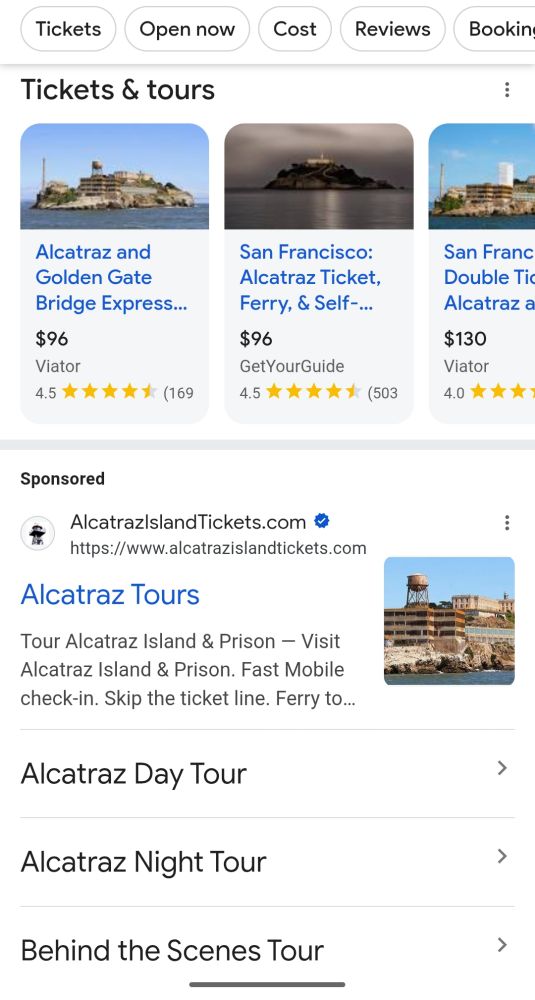This screenshot has width=535, height=1000.
Task: Open the $130 Viator Double Ticket card
Action: pyautogui.click(x=482, y=273)
